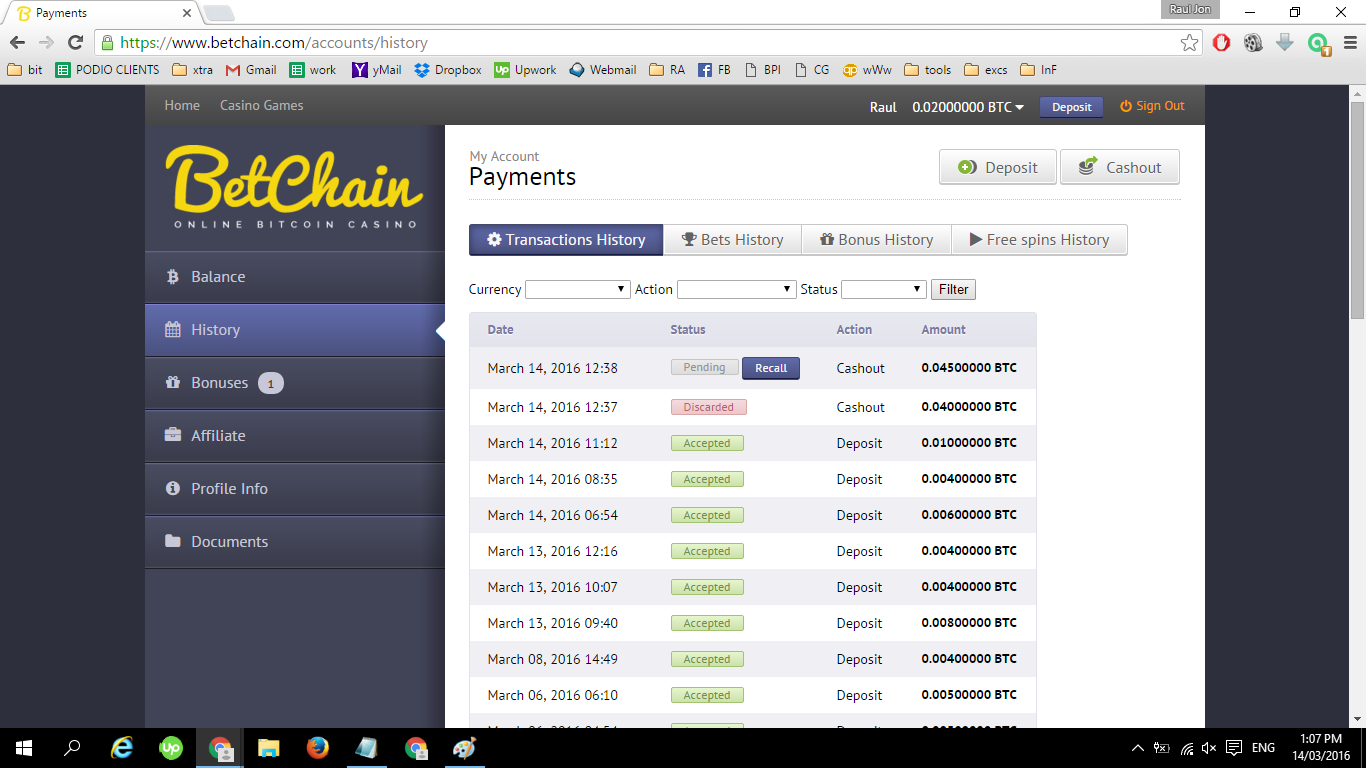Screen dimensions: 1366x768
Task: Open the Upwork app in taskbar
Action: pyautogui.click(x=171, y=748)
